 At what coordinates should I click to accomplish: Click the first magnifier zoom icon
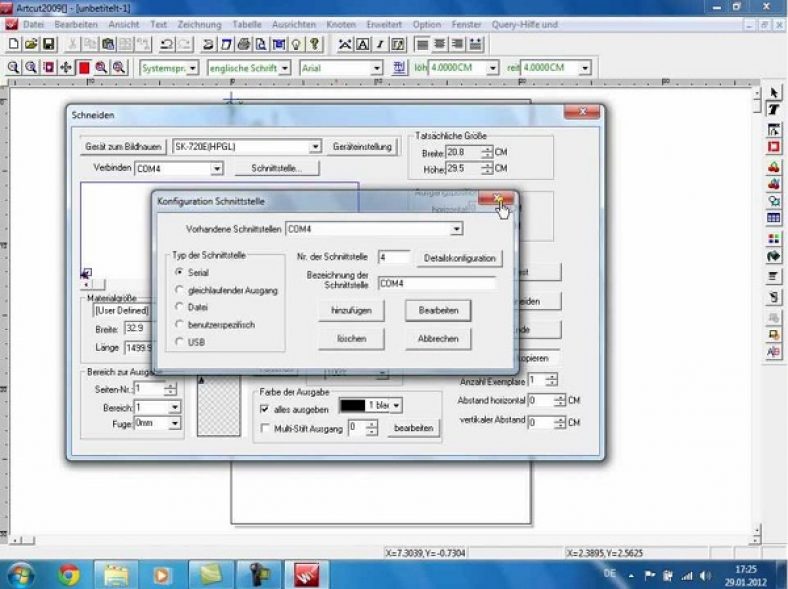tap(14, 68)
